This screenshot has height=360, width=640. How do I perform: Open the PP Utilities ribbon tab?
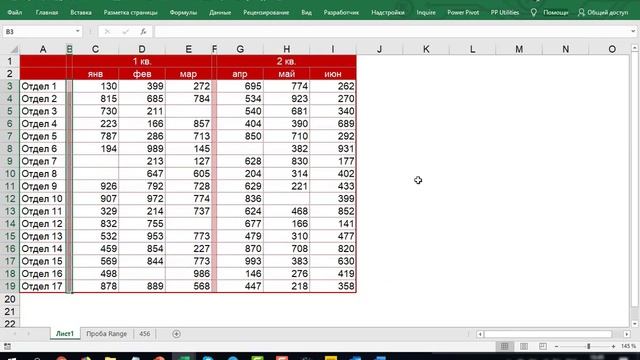click(505, 12)
